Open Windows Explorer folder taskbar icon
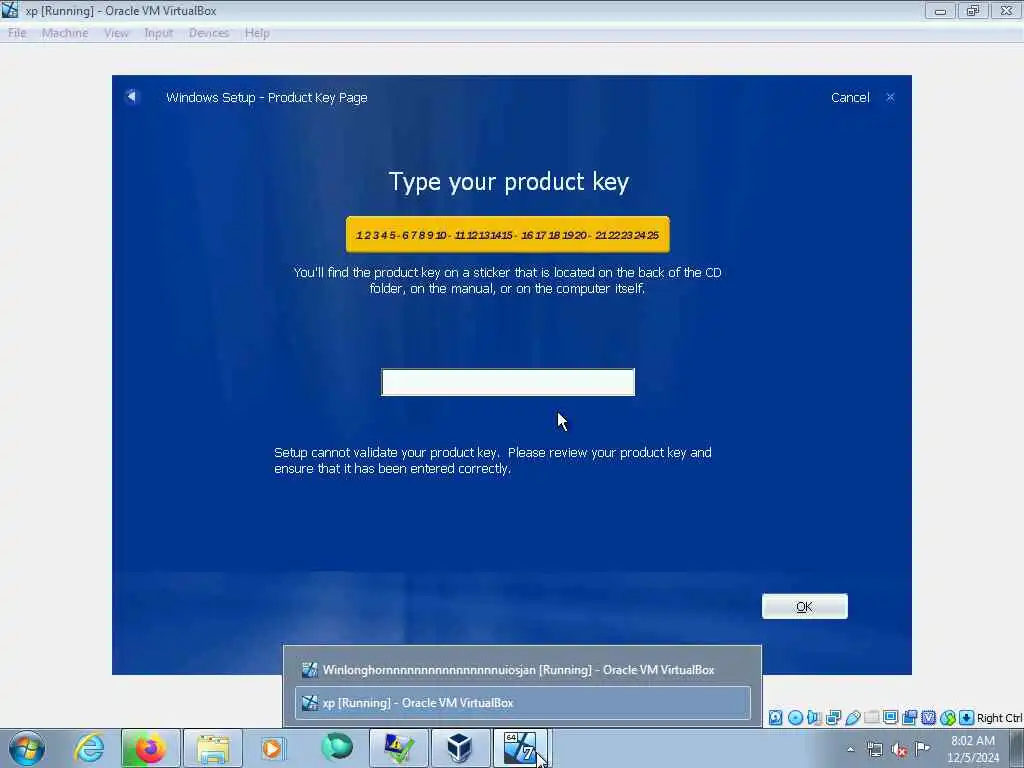Image resolution: width=1024 pixels, height=768 pixels. point(213,748)
